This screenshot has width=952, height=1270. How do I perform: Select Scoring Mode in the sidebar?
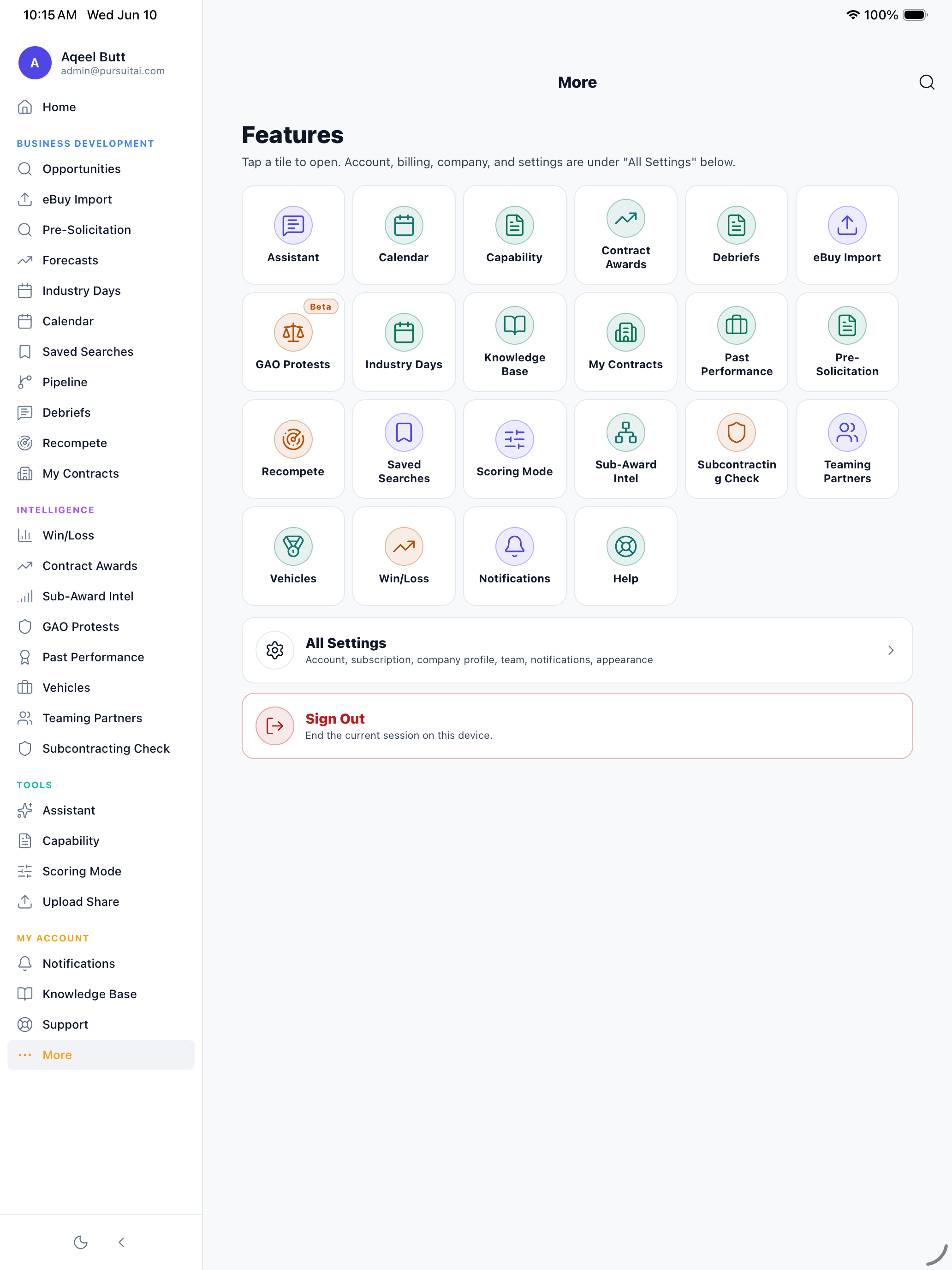(x=101, y=871)
